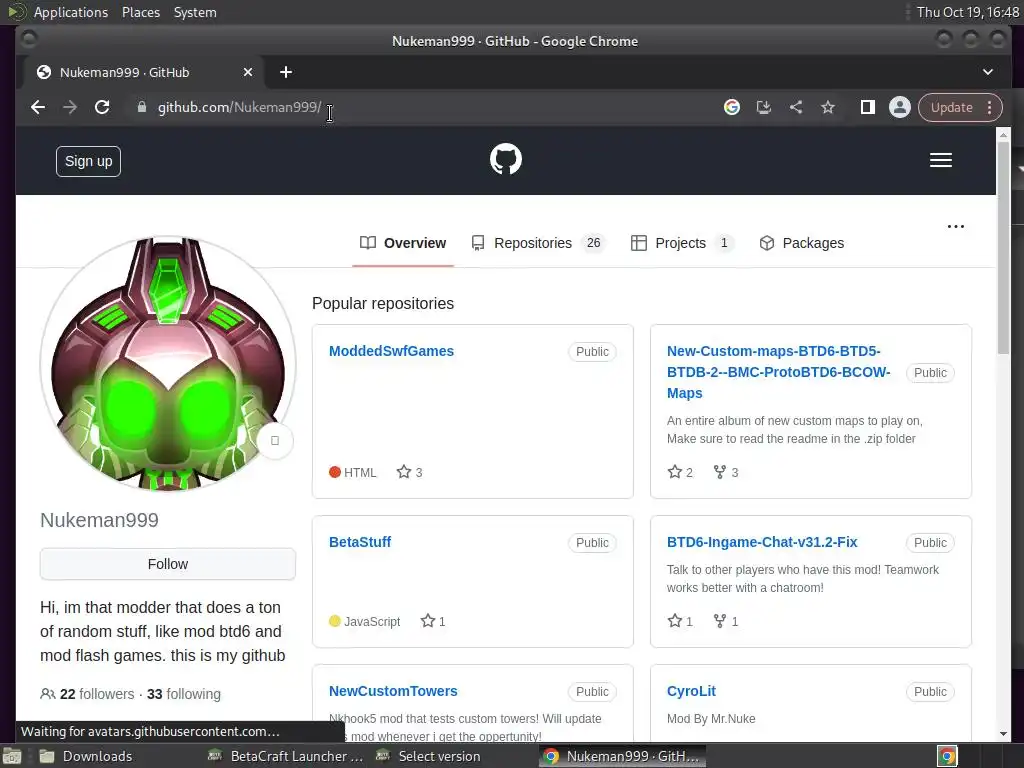The height and width of the screenshot is (768, 1024).
Task: Click the clock showing Thu Oct 19, 16:48
Action: pyautogui.click(x=967, y=12)
